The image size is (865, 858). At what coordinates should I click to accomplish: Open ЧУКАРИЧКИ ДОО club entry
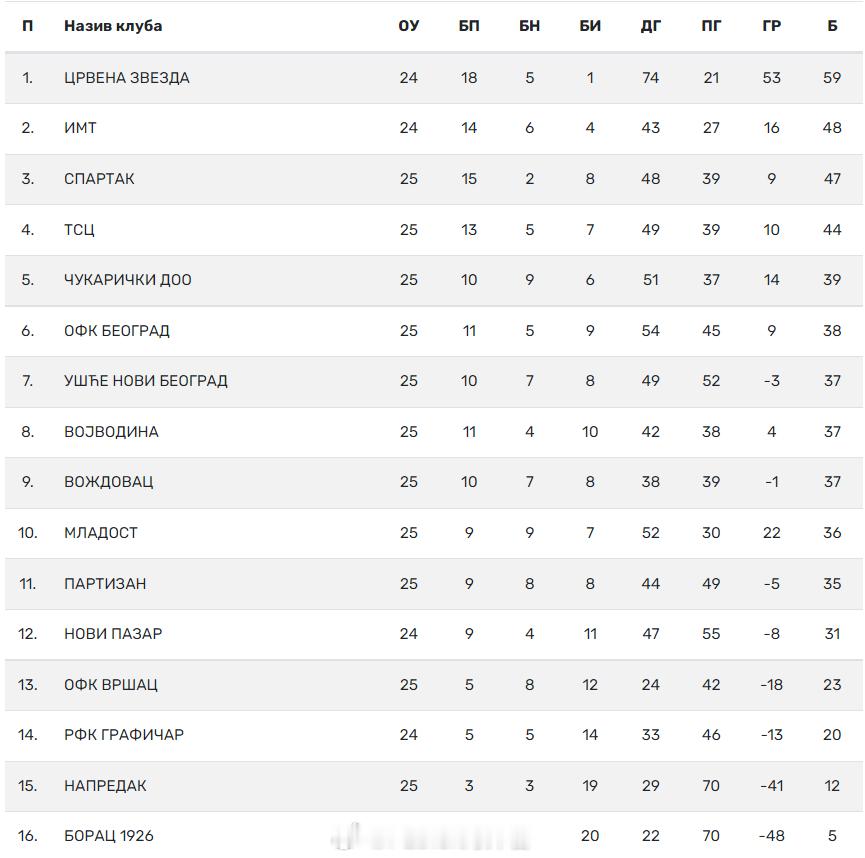128,280
